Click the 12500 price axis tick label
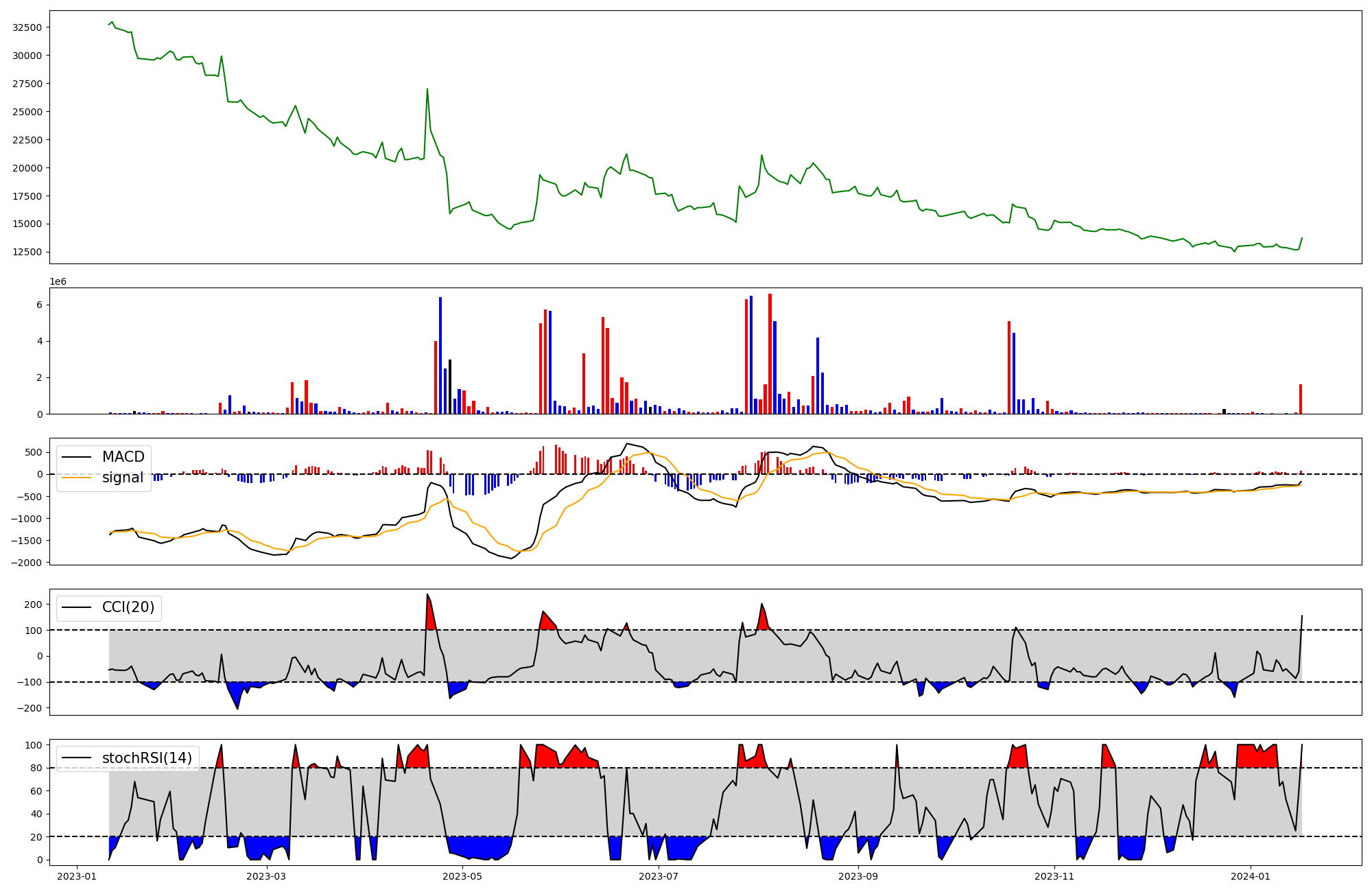The width and height of the screenshot is (1372, 892). coord(27,252)
